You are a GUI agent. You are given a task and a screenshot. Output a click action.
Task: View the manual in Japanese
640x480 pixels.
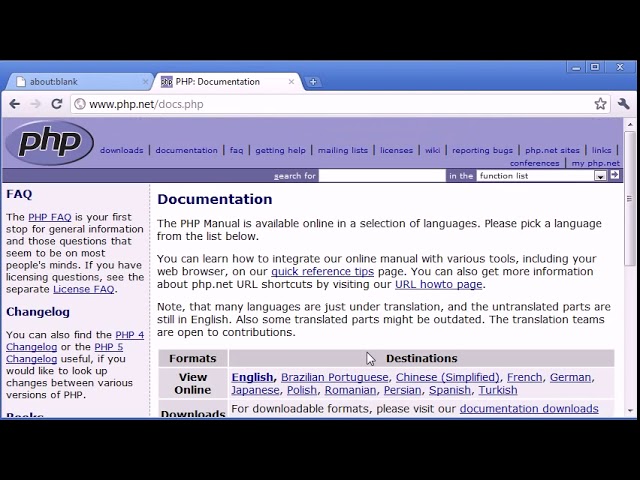click(x=256, y=390)
